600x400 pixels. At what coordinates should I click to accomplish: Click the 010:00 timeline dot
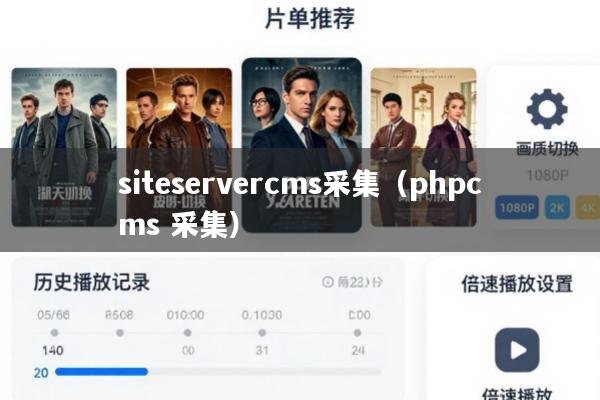(188, 333)
